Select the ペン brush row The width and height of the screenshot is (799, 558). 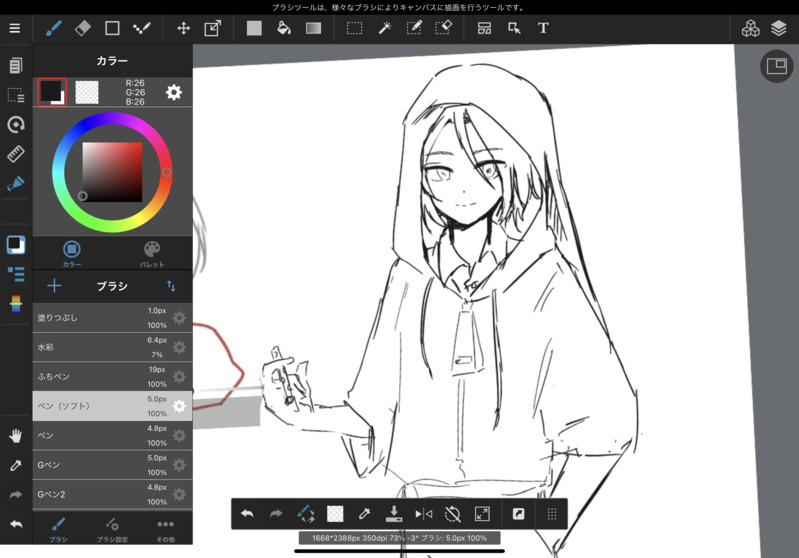pos(112,436)
